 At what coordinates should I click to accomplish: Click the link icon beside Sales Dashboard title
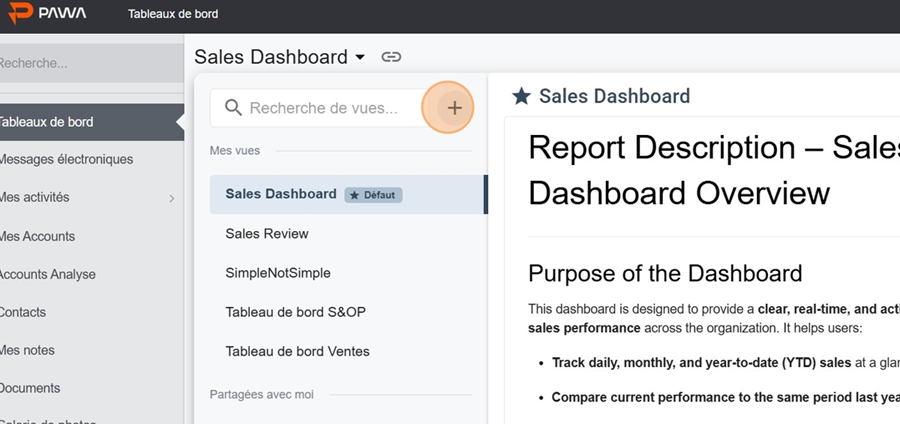coord(392,57)
